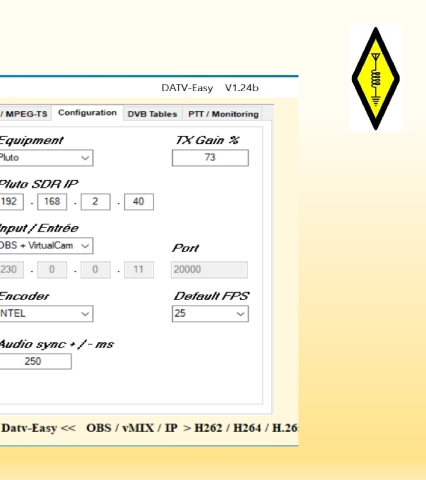Click the DATV-Easy V1.24b title bar
The height and width of the screenshot is (480, 426).
pos(149,88)
